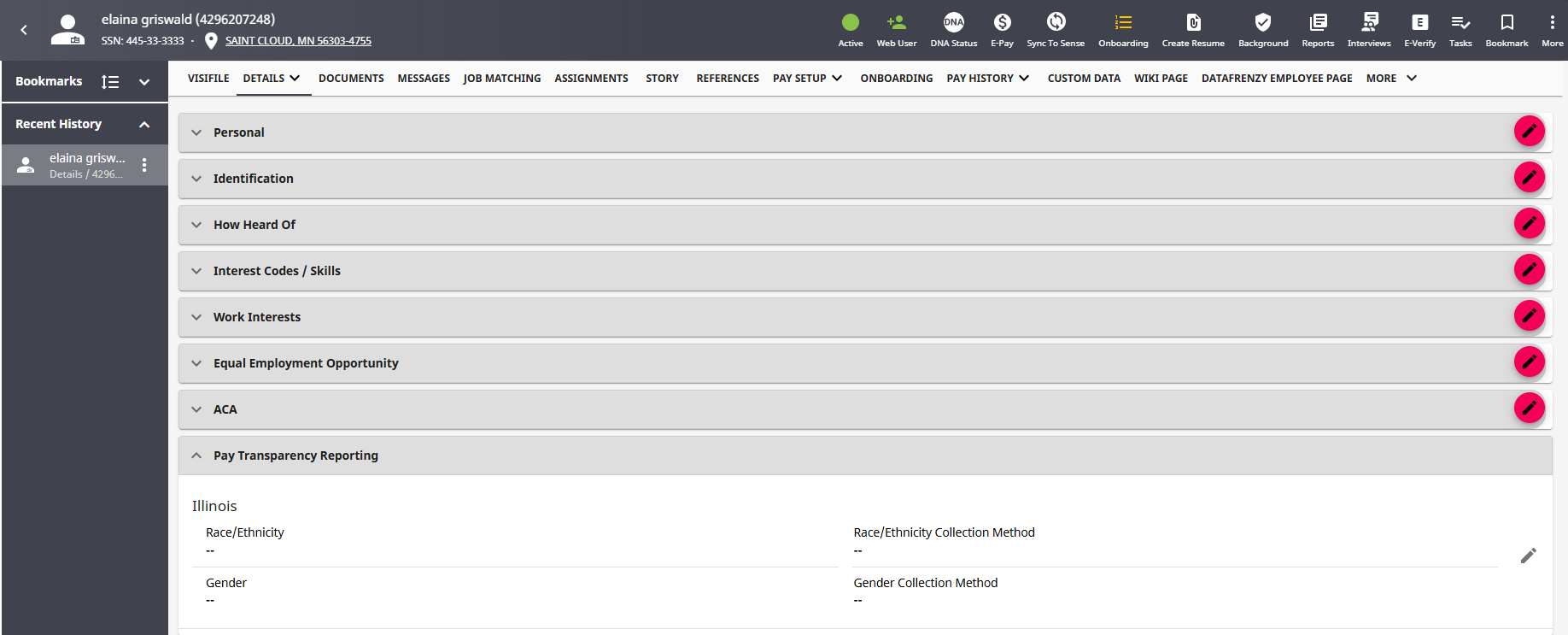The image size is (1568, 635).
Task: Click the Gender Collection Method label
Action: [925, 583]
